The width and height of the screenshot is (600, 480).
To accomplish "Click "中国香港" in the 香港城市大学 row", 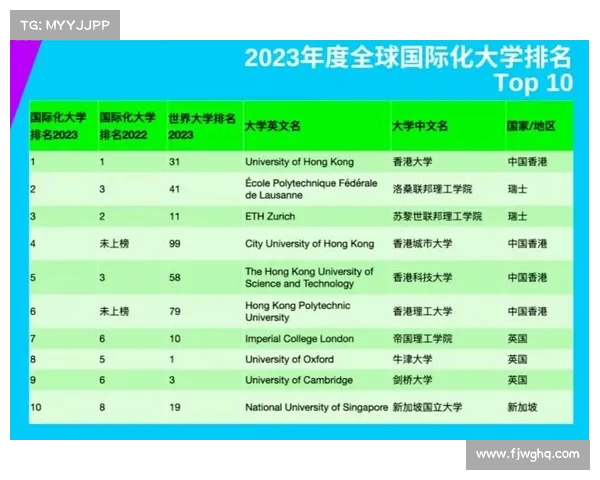I will tap(527, 243).
